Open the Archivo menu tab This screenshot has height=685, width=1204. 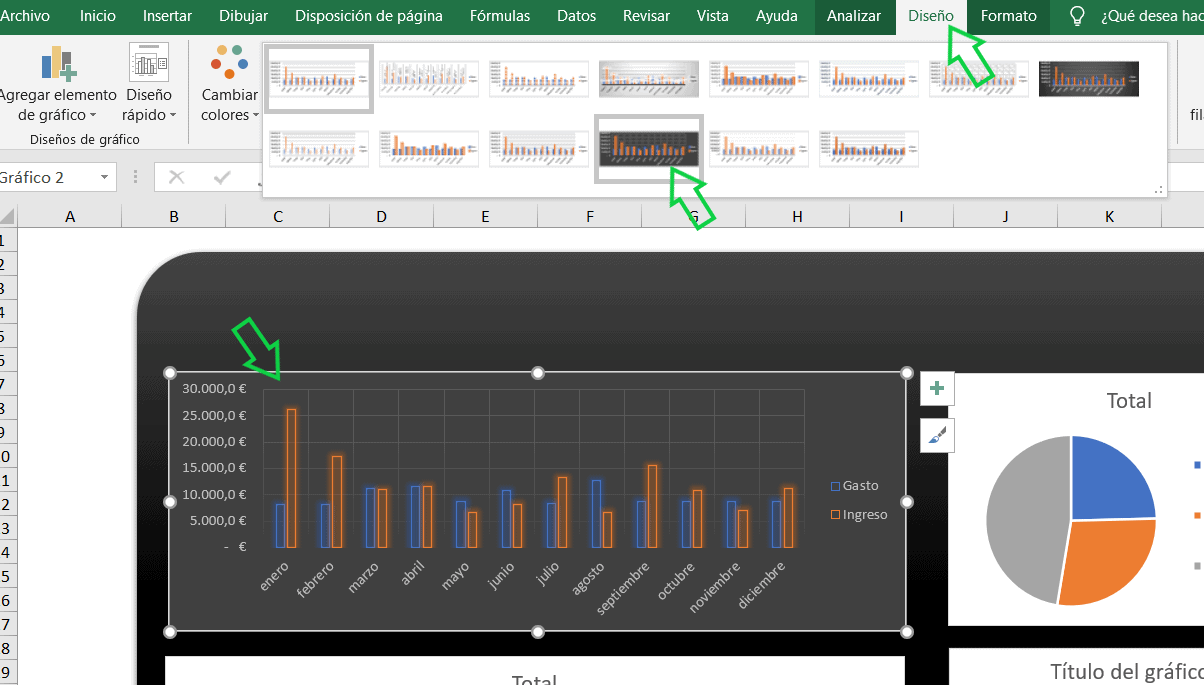(x=25, y=16)
